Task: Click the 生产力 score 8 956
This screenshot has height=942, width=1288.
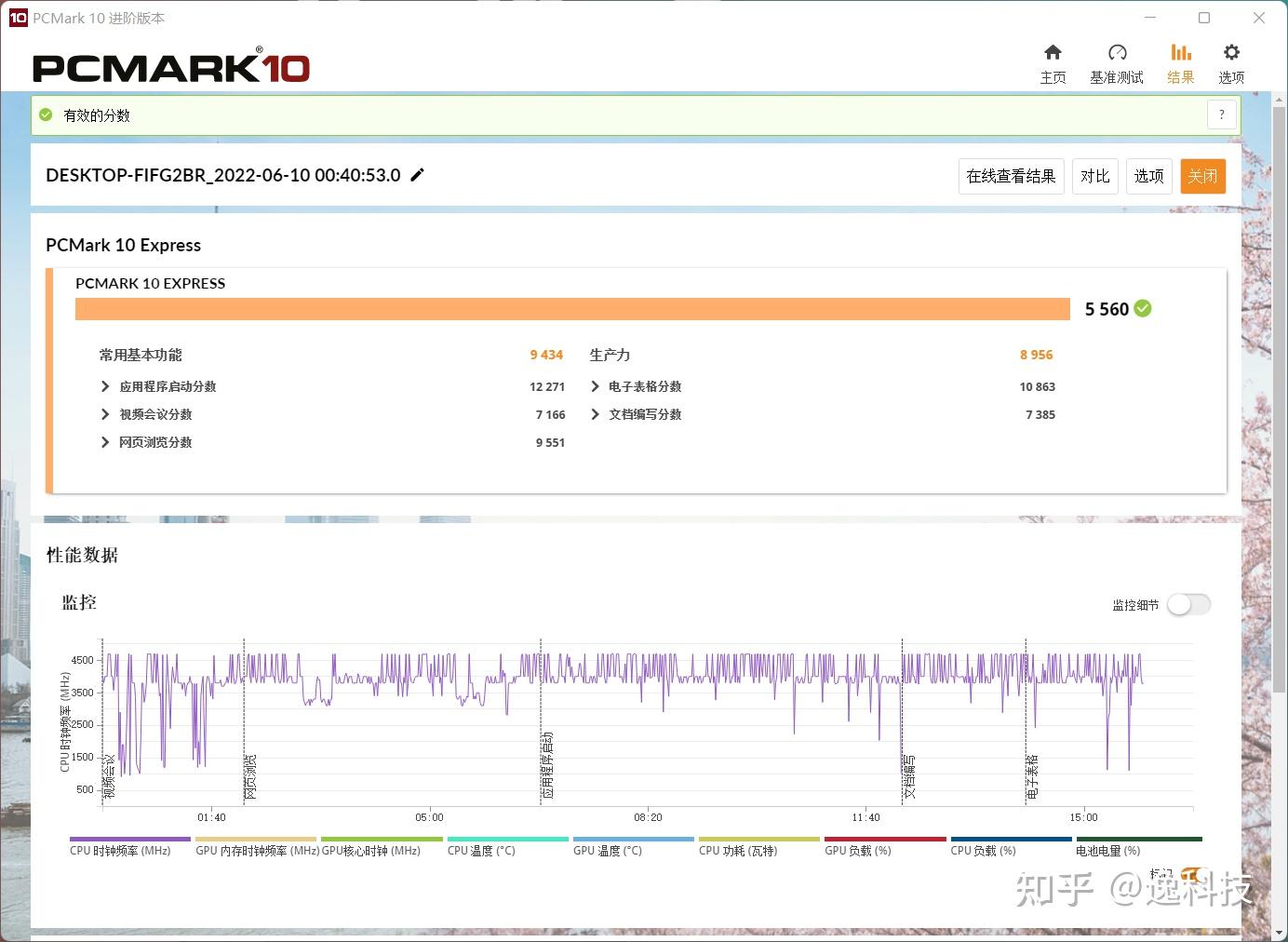Action: pos(1036,355)
